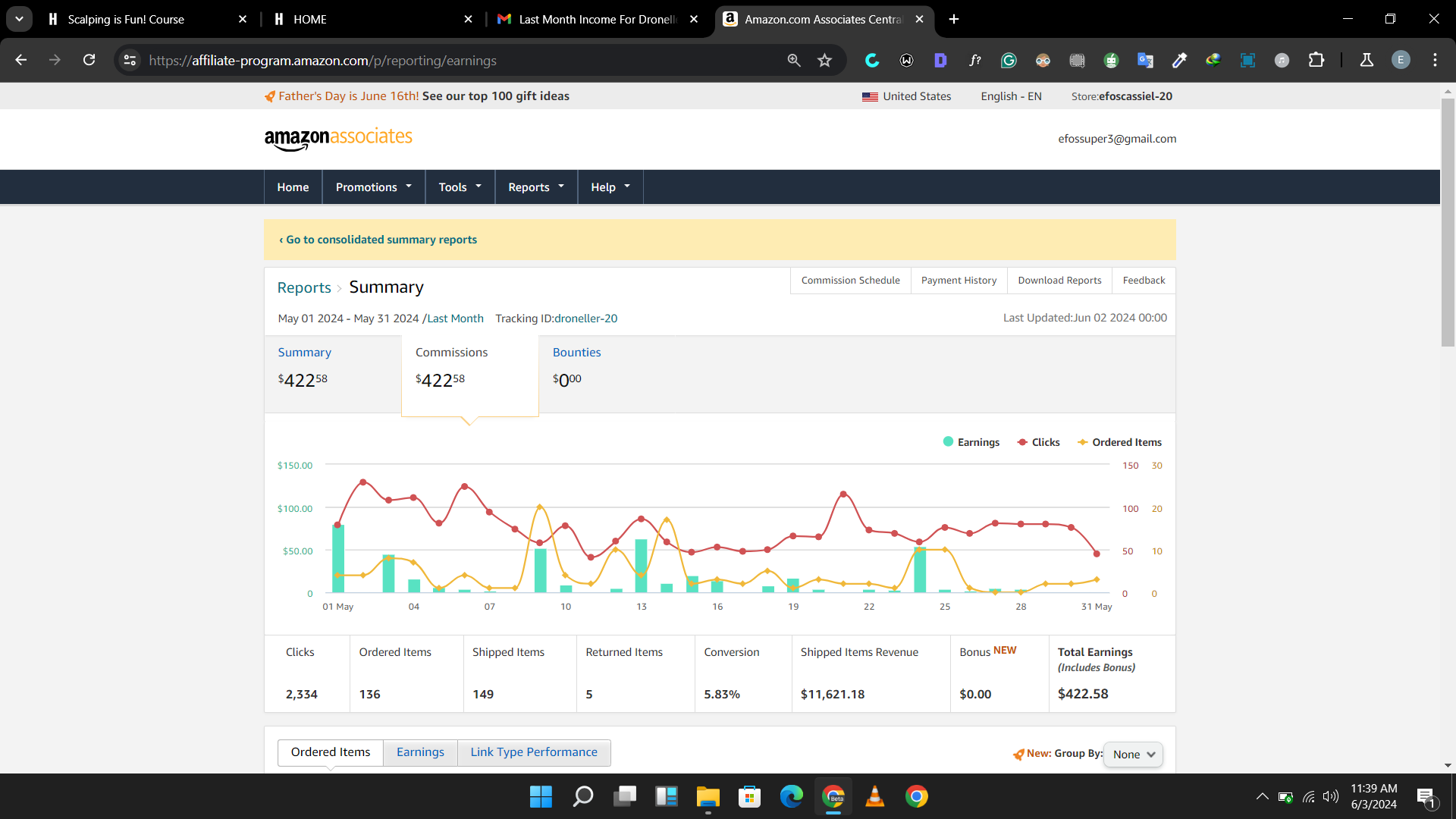Open the Grammarly extension icon

click(x=1009, y=60)
